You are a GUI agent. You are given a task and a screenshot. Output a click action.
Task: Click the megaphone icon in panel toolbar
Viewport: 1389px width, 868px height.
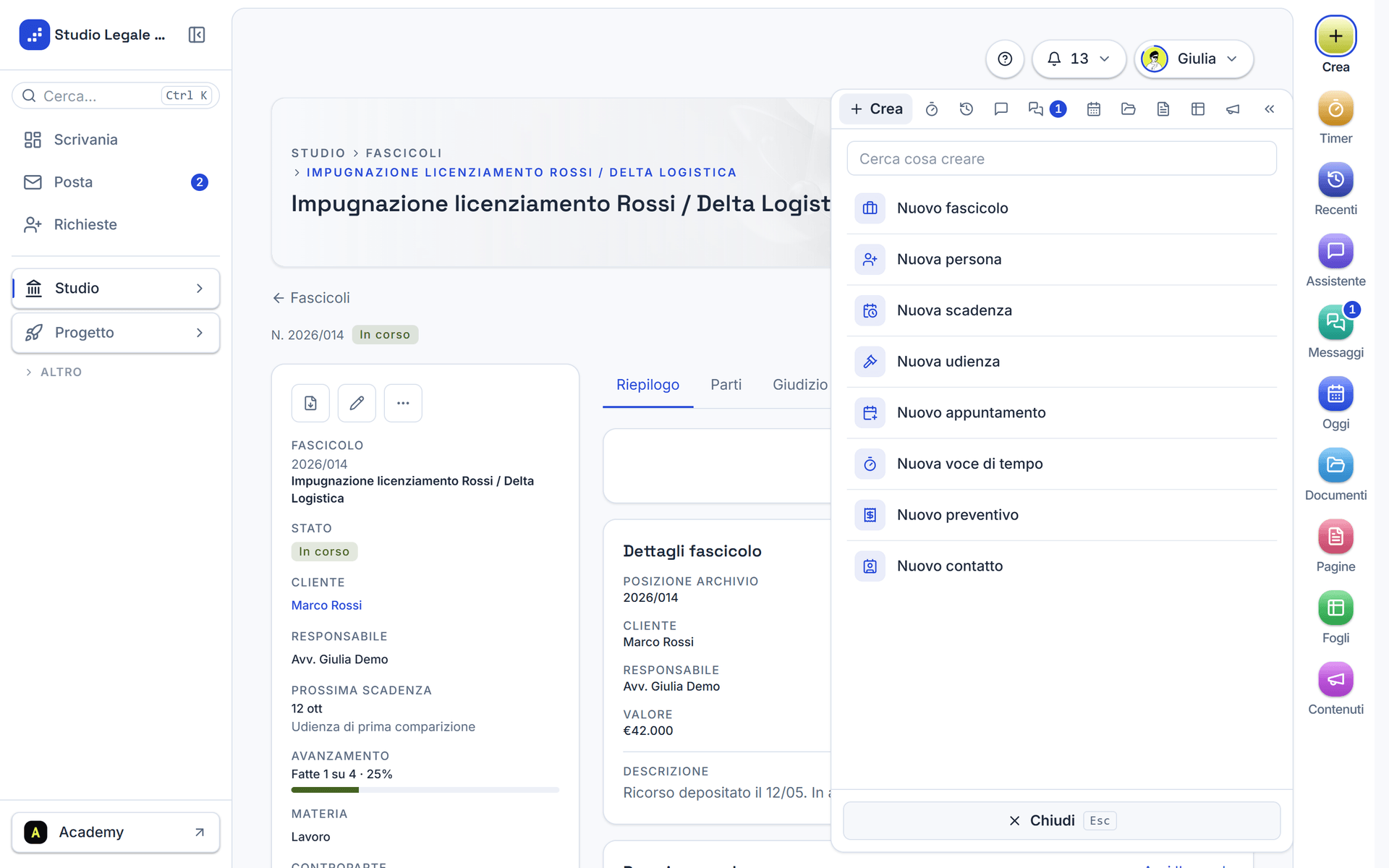tap(1233, 109)
